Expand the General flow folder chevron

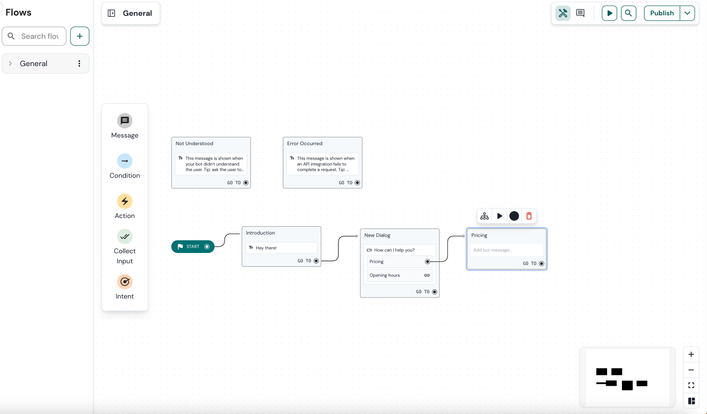click(11, 64)
